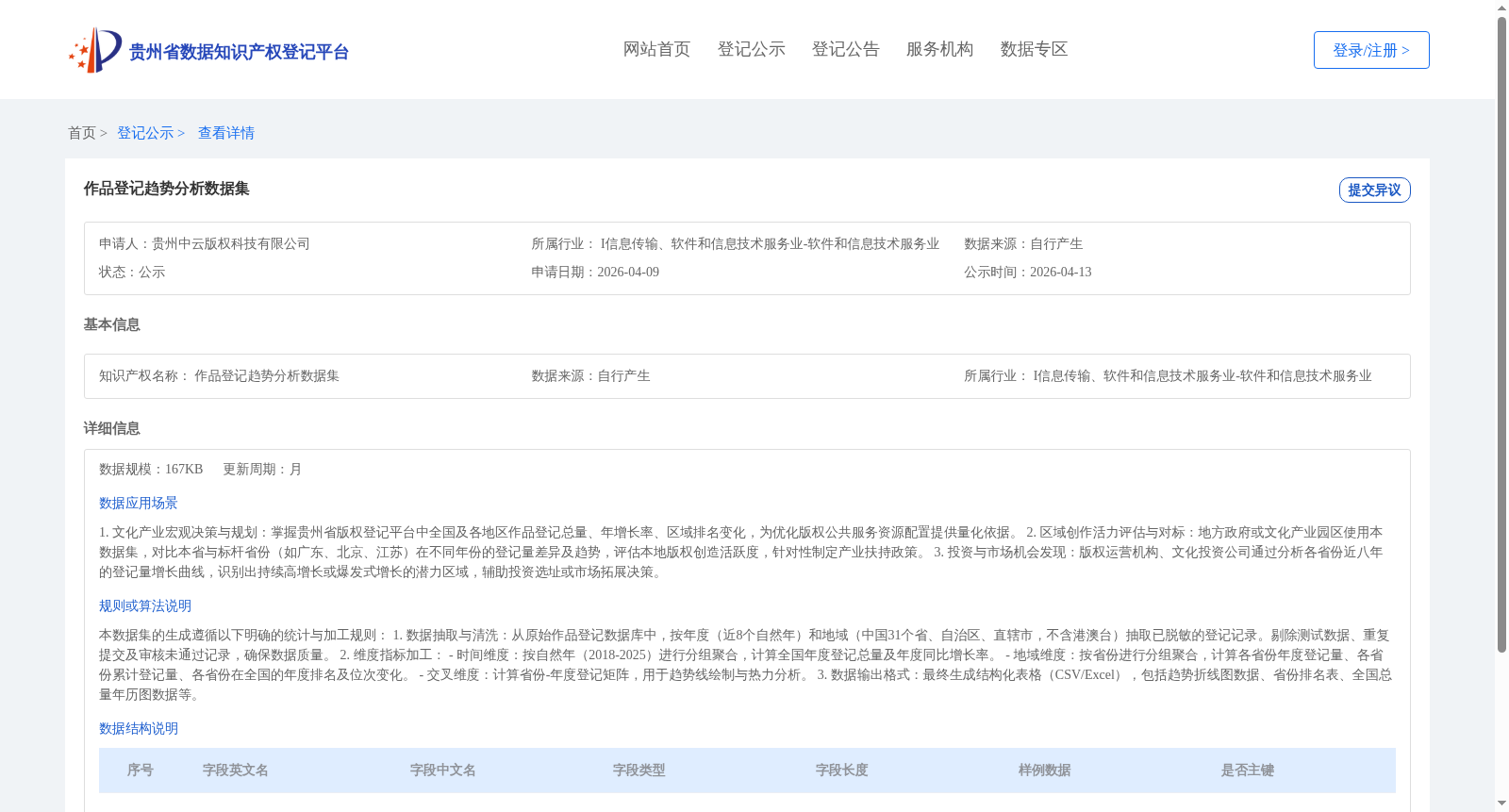
Task: Click the 登录/注册 button
Action: [x=1371, y=50]
